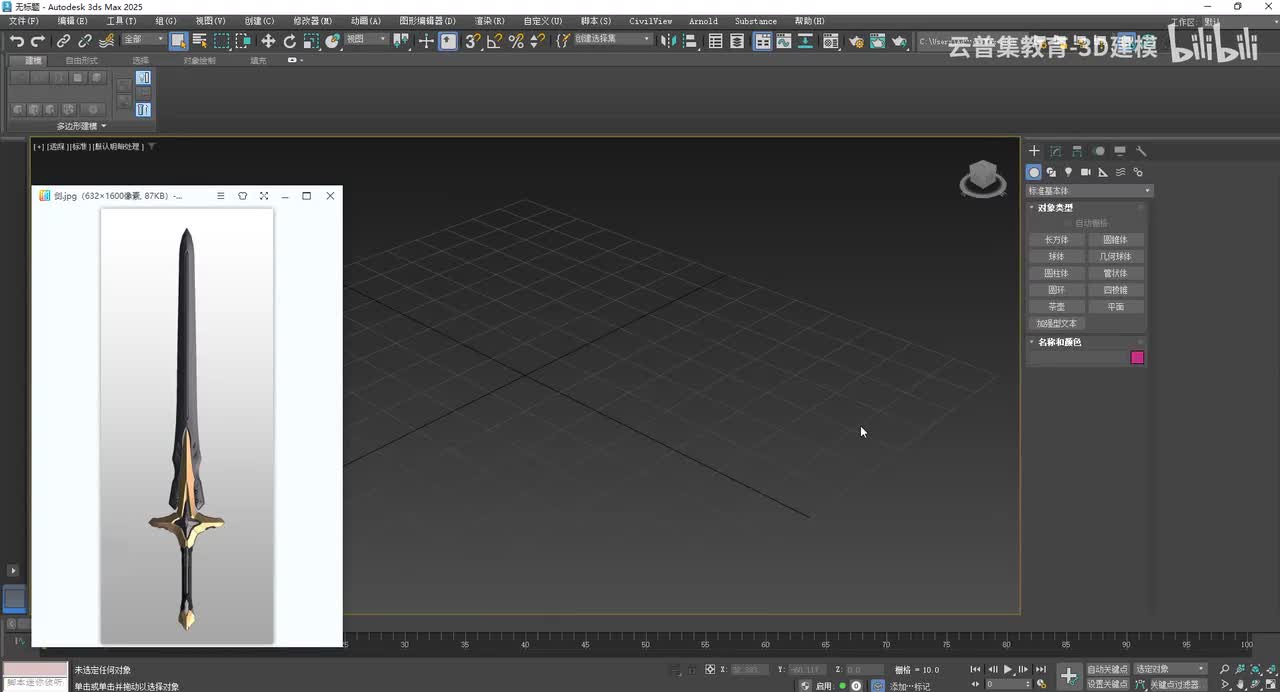Select the Move transform tool

pyautogui.click(x=268, y=41)
